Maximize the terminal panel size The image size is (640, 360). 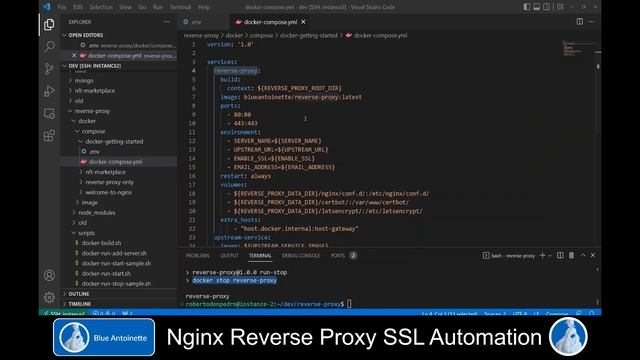583,256
